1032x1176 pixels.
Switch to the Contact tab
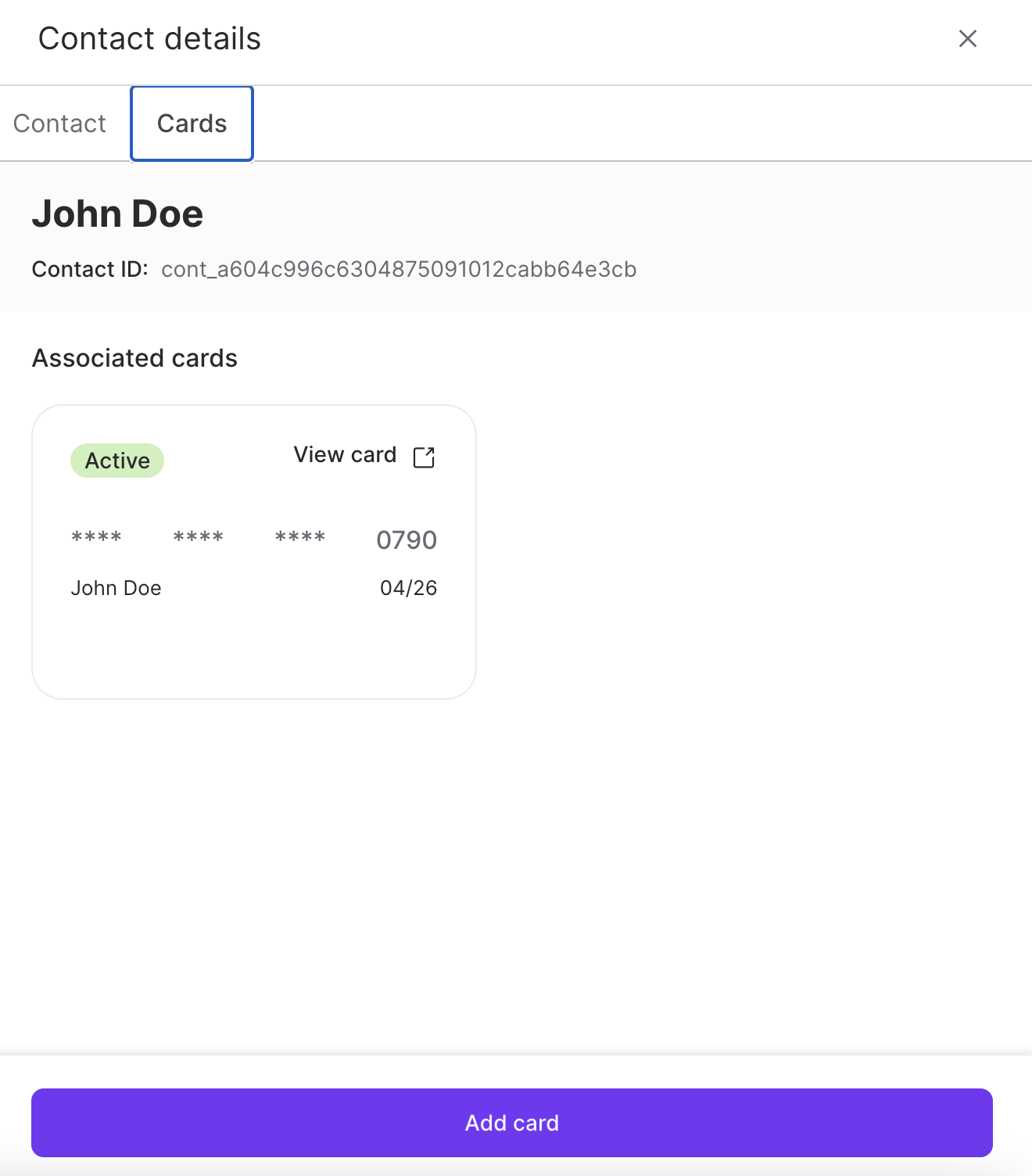pos(59,124)
